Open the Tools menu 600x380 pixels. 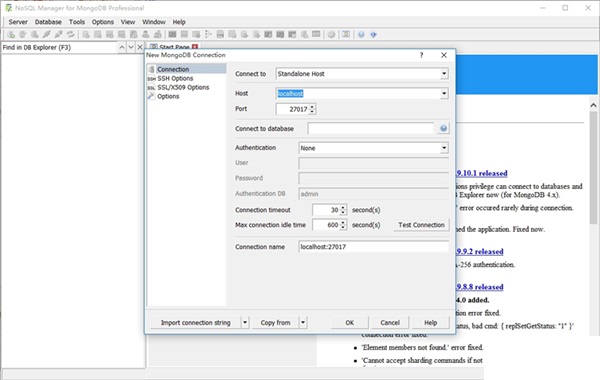[77, 22]
